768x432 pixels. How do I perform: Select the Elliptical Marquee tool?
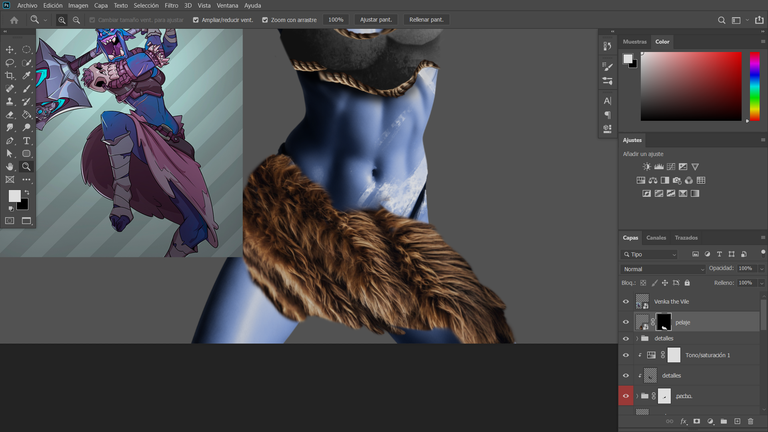[x=26, y=49]
